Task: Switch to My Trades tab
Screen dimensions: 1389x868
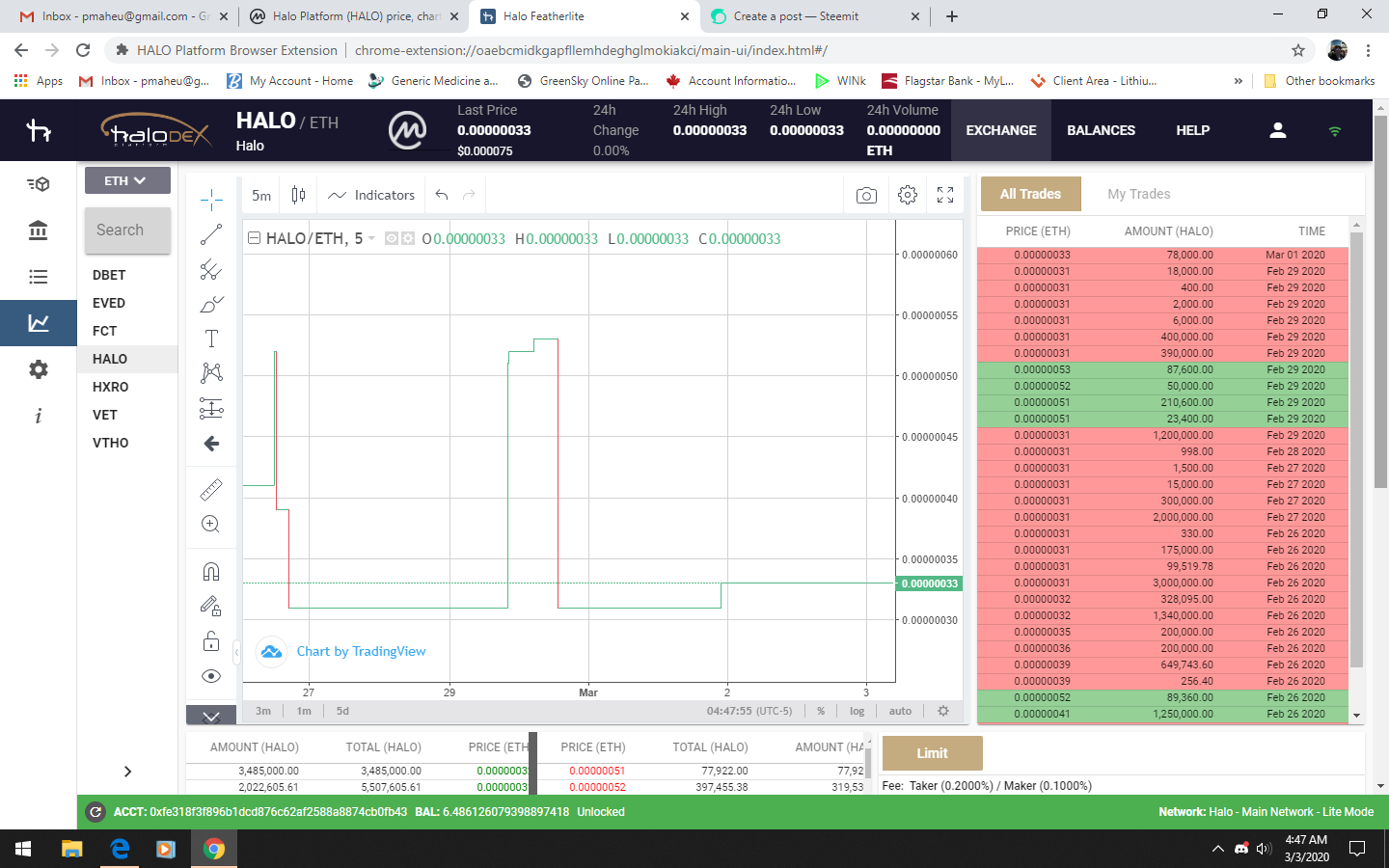Action: point(1138,194)
